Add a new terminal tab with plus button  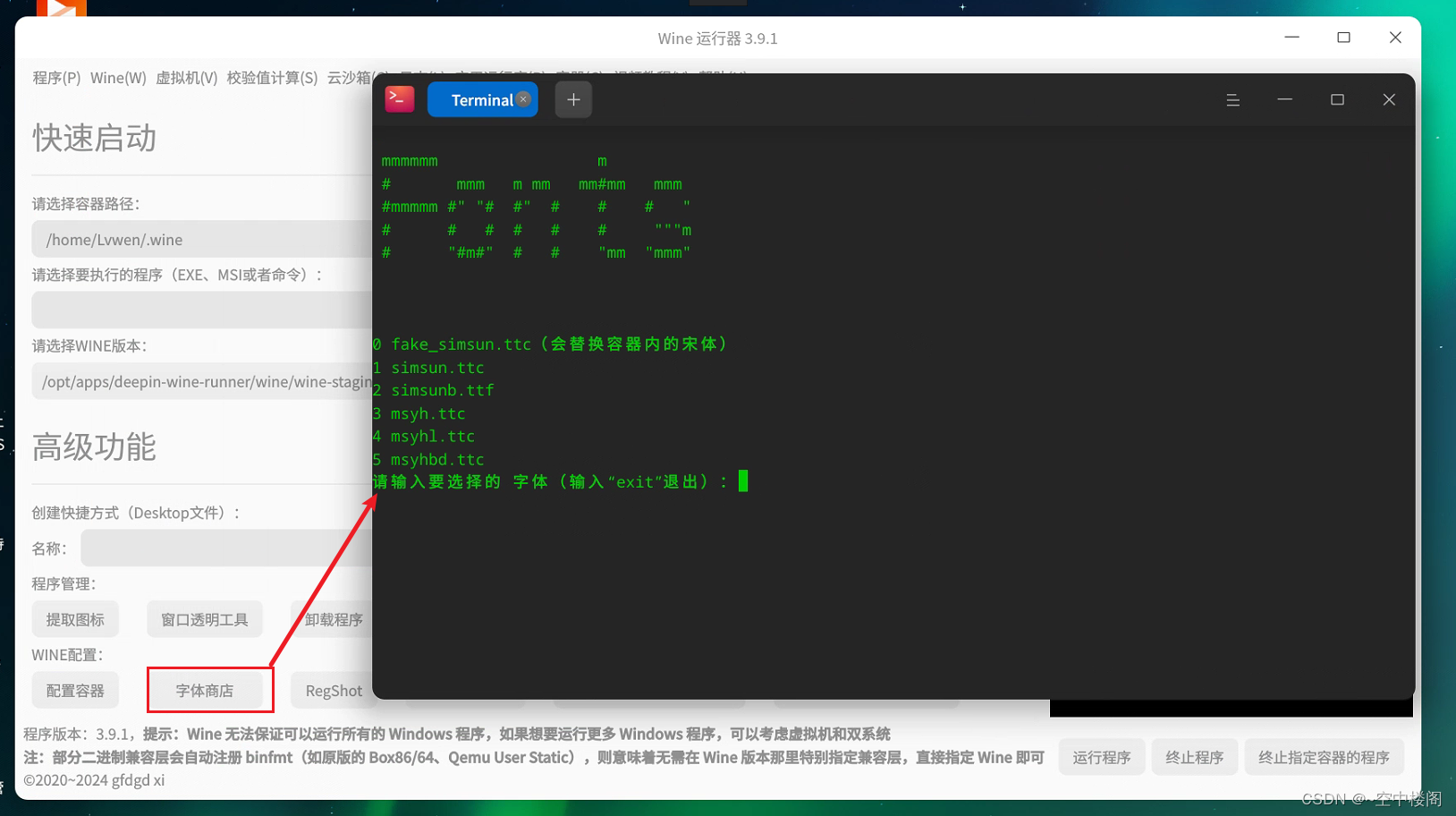click(574, 99)
